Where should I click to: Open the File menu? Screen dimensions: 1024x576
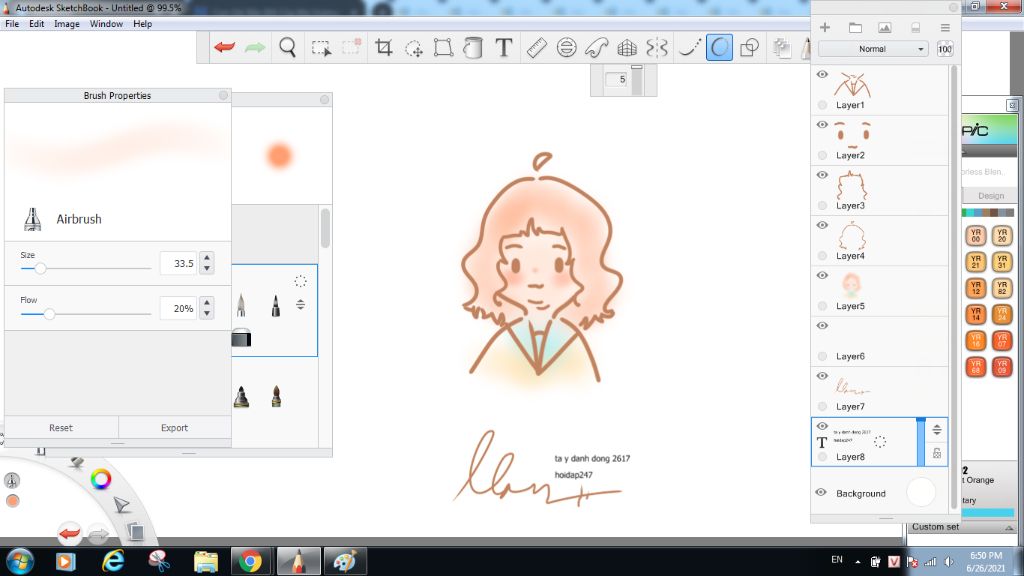pos(12,24)
